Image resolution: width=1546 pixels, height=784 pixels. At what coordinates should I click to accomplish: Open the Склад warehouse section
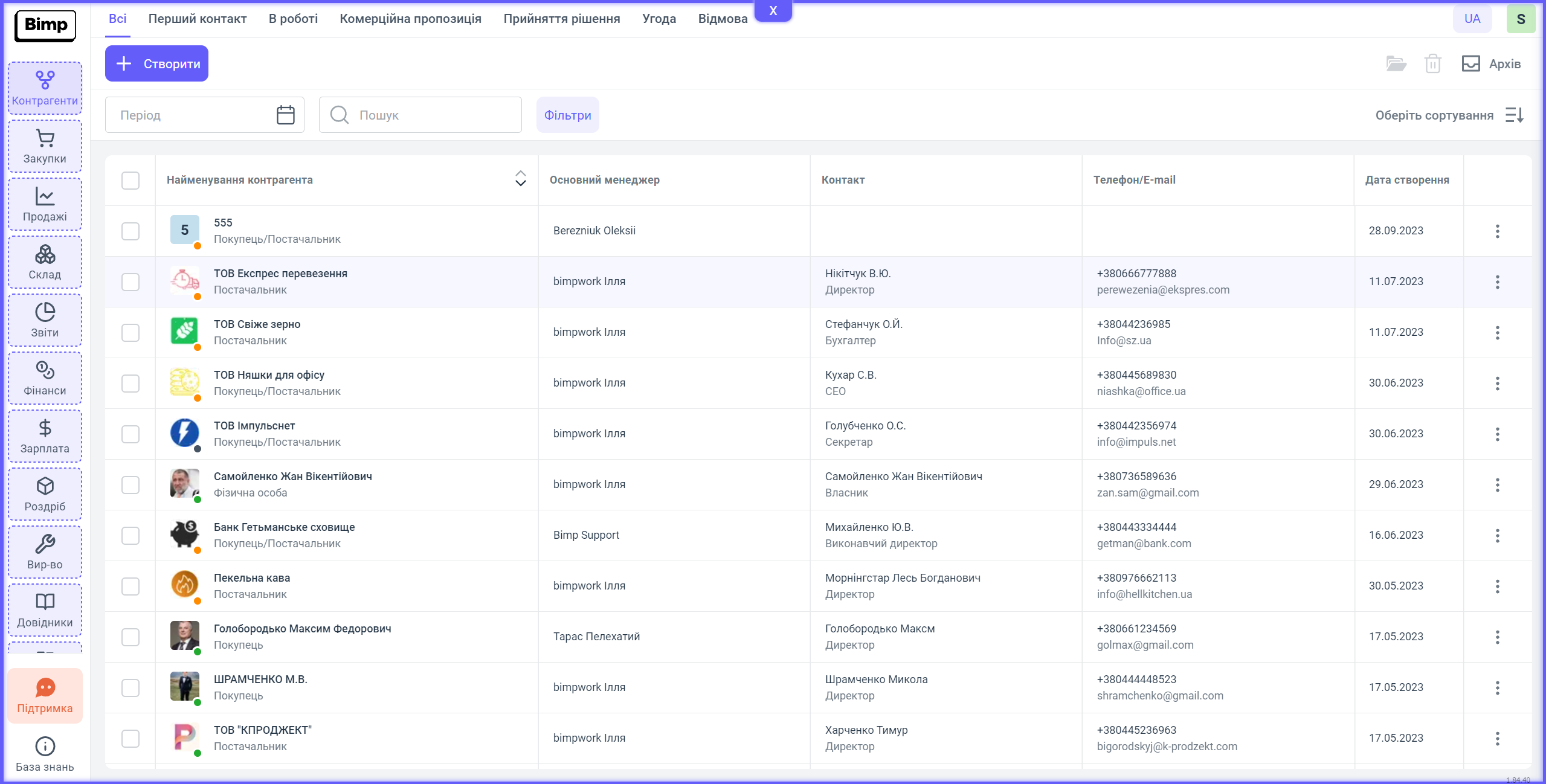(x=45, y=263)
